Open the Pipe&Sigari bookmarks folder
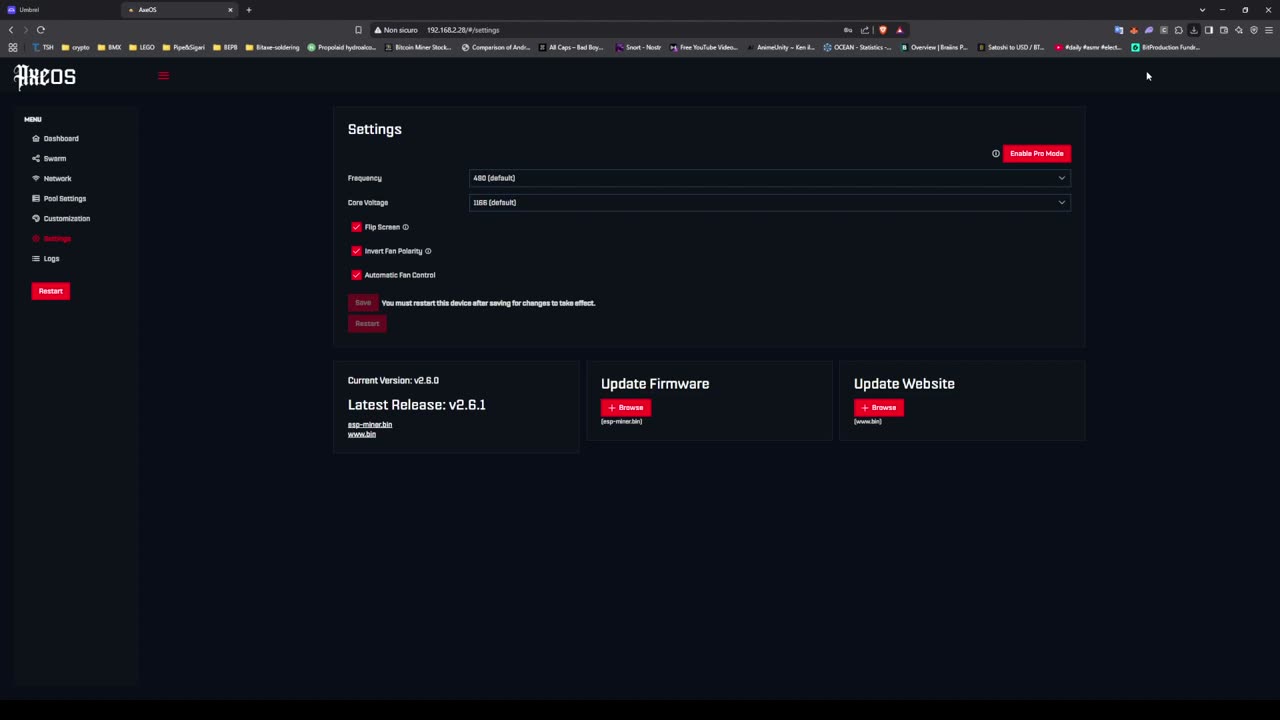The width and height of the screenshot is (1280, 720). coord(184,47)
